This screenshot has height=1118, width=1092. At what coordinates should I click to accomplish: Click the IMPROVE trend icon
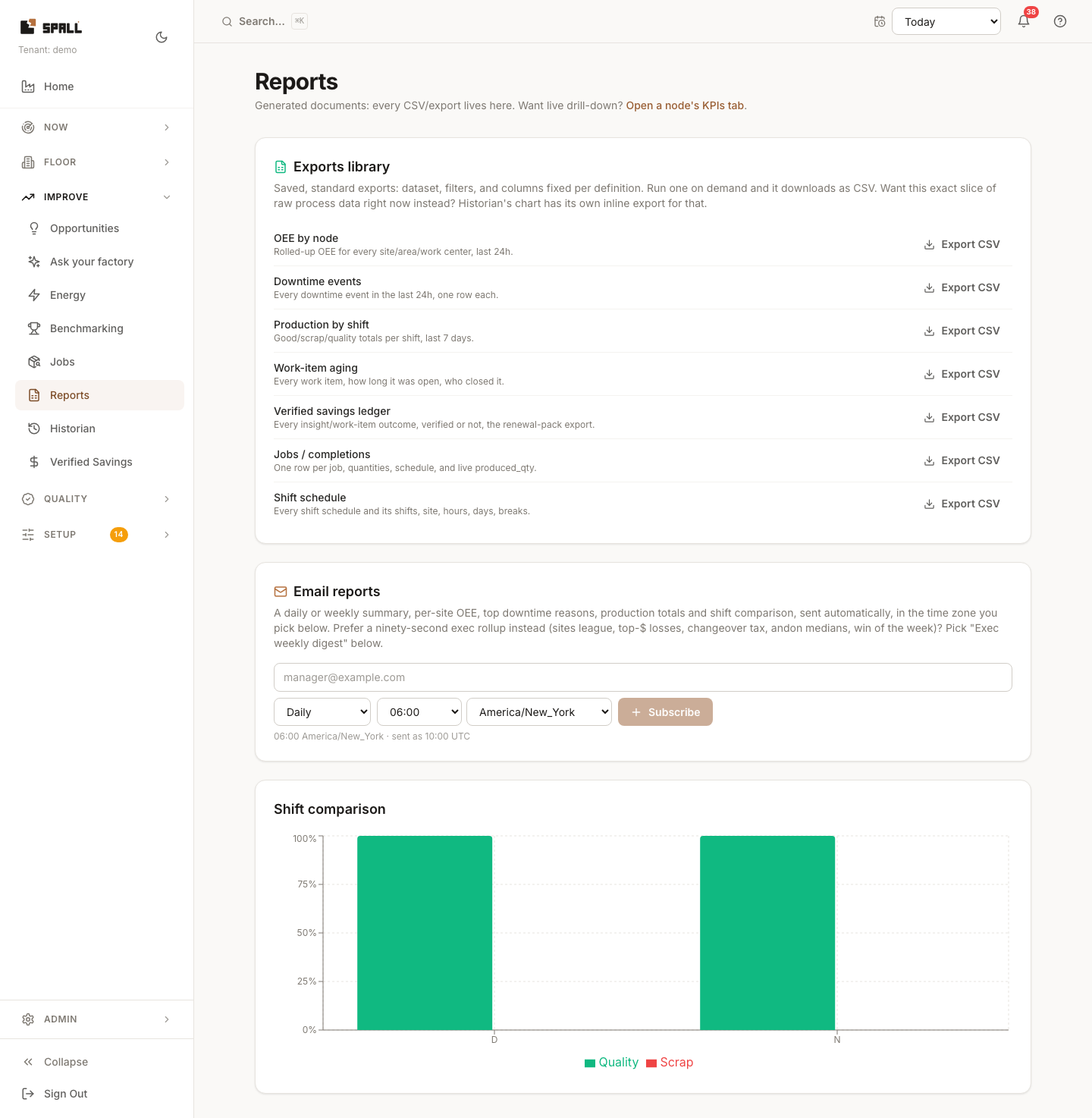28,197
